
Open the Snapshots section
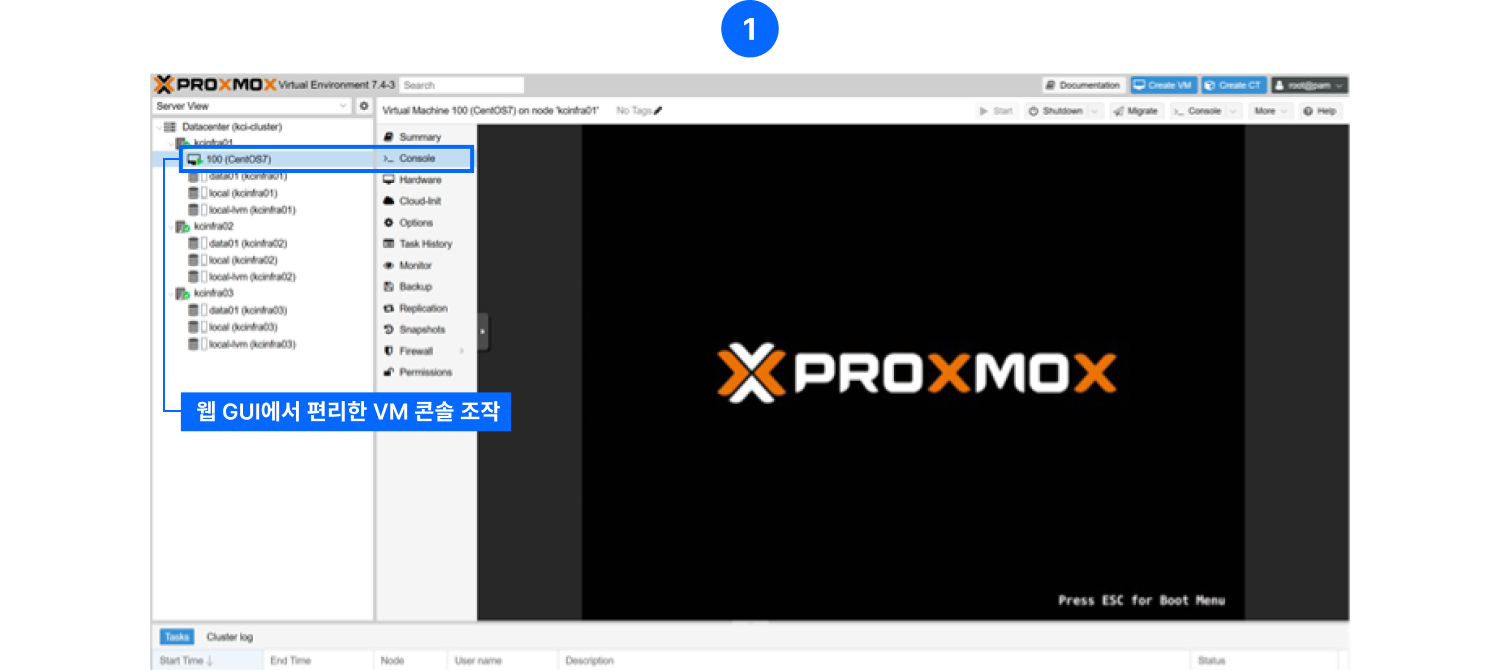(422, 330)
